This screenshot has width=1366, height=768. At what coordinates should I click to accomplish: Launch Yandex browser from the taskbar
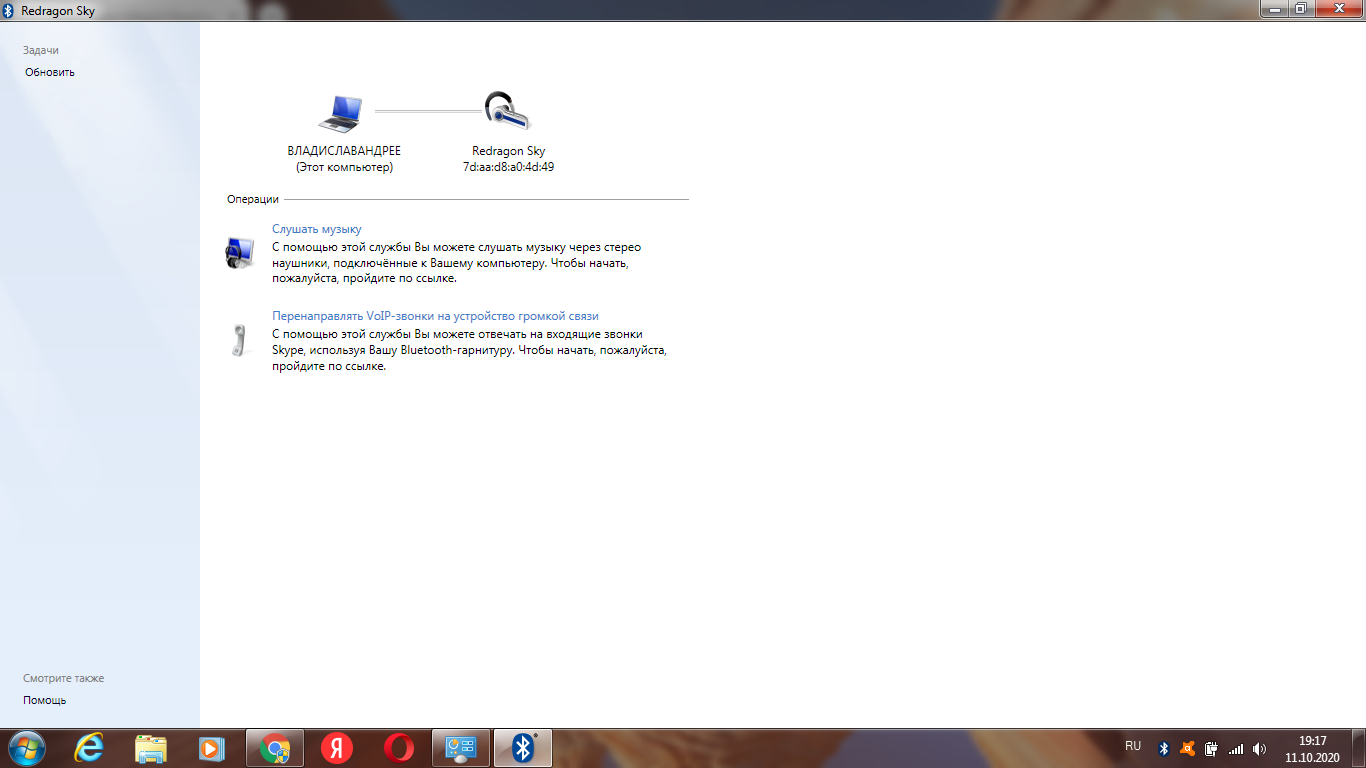point(337,748)
